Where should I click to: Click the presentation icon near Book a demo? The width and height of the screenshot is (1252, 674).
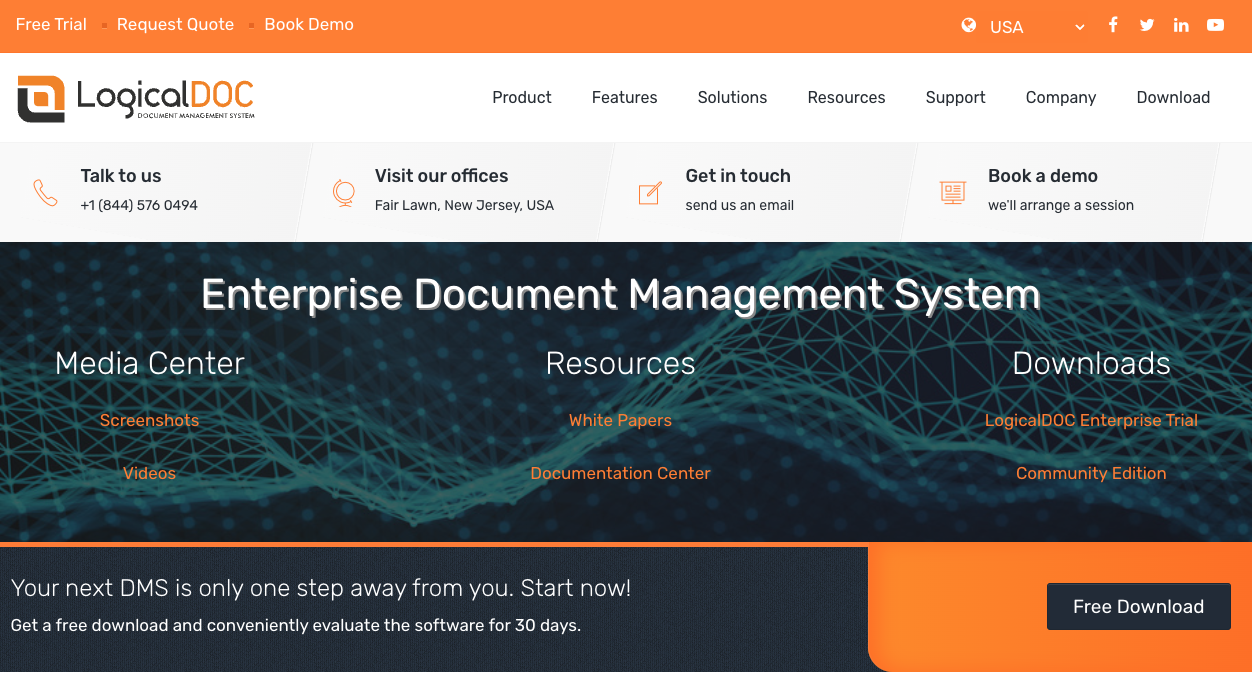click(x=953, y=192)
